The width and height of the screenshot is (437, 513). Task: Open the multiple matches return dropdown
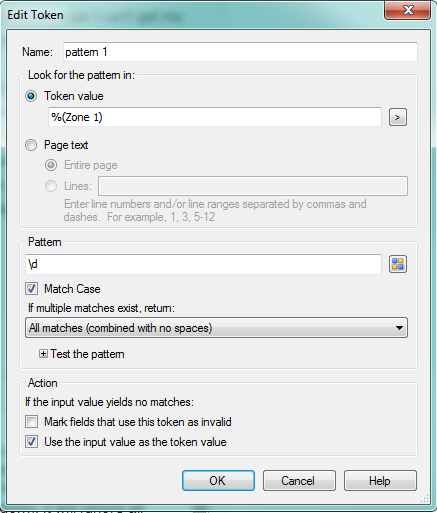[216, 328]
